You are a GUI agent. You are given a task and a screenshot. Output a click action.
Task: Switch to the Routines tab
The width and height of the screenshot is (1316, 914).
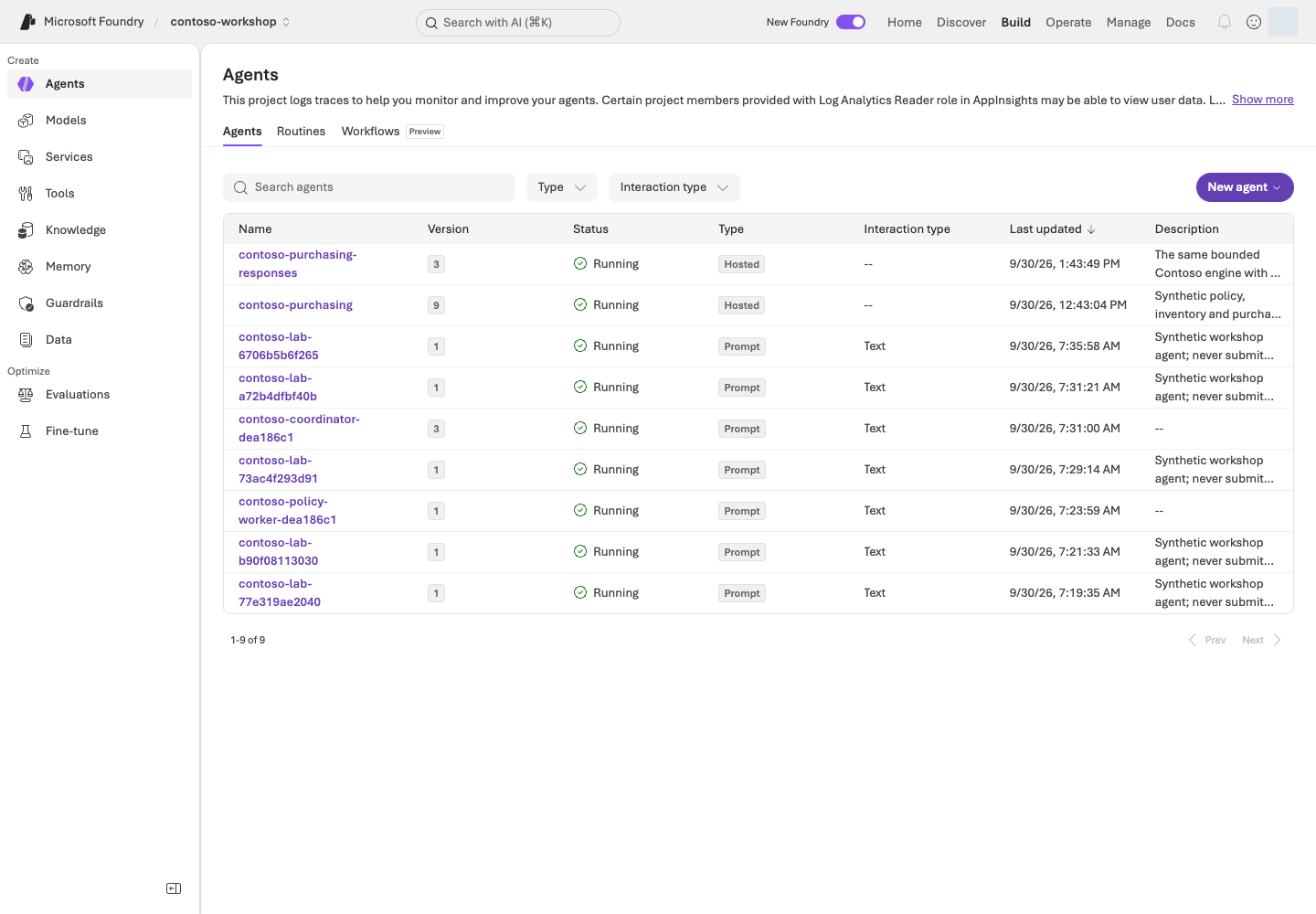[x=301, y=132]
